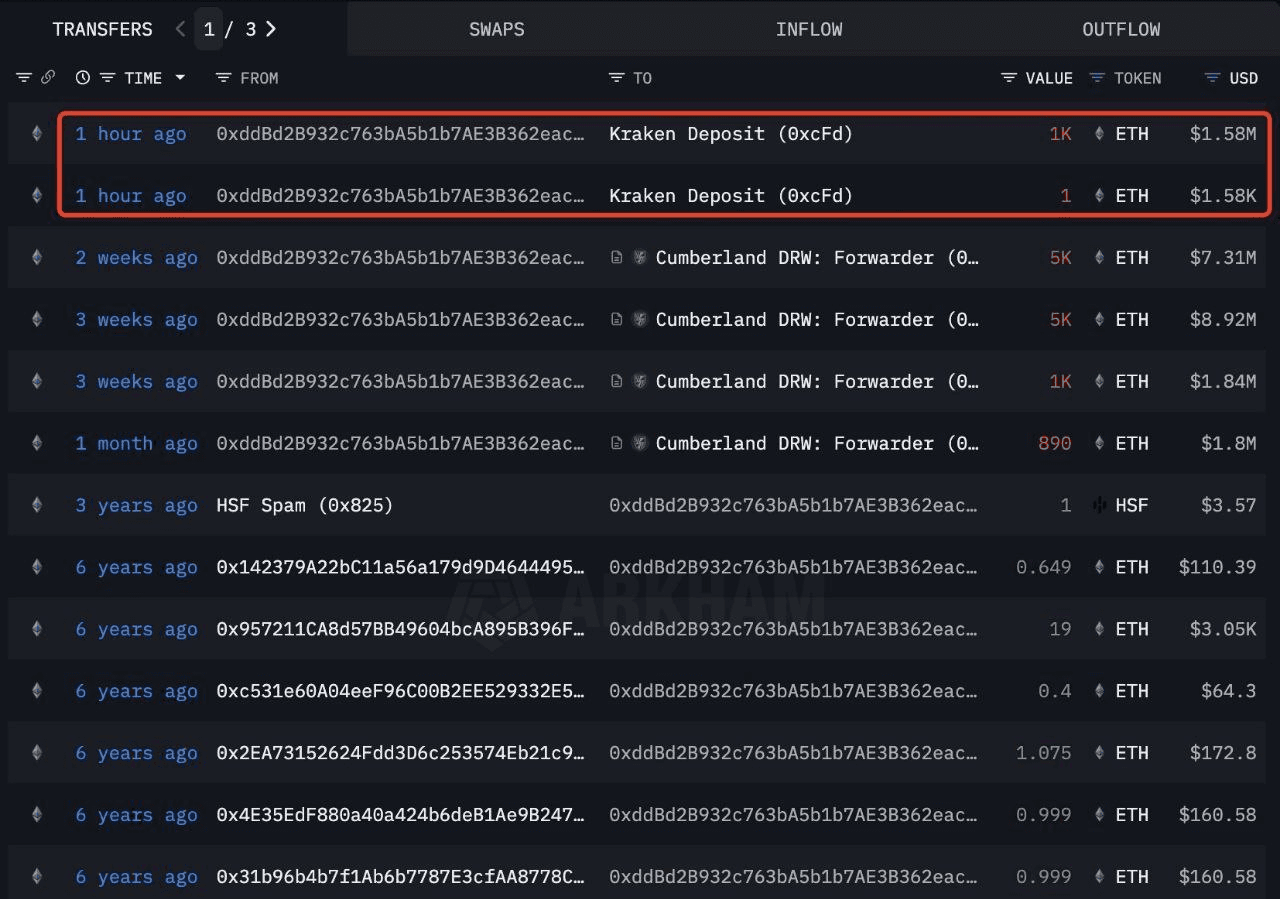The image size is (1280, 899).
Task: Click the 890 value cell
Action: [x=1055, y=443]
